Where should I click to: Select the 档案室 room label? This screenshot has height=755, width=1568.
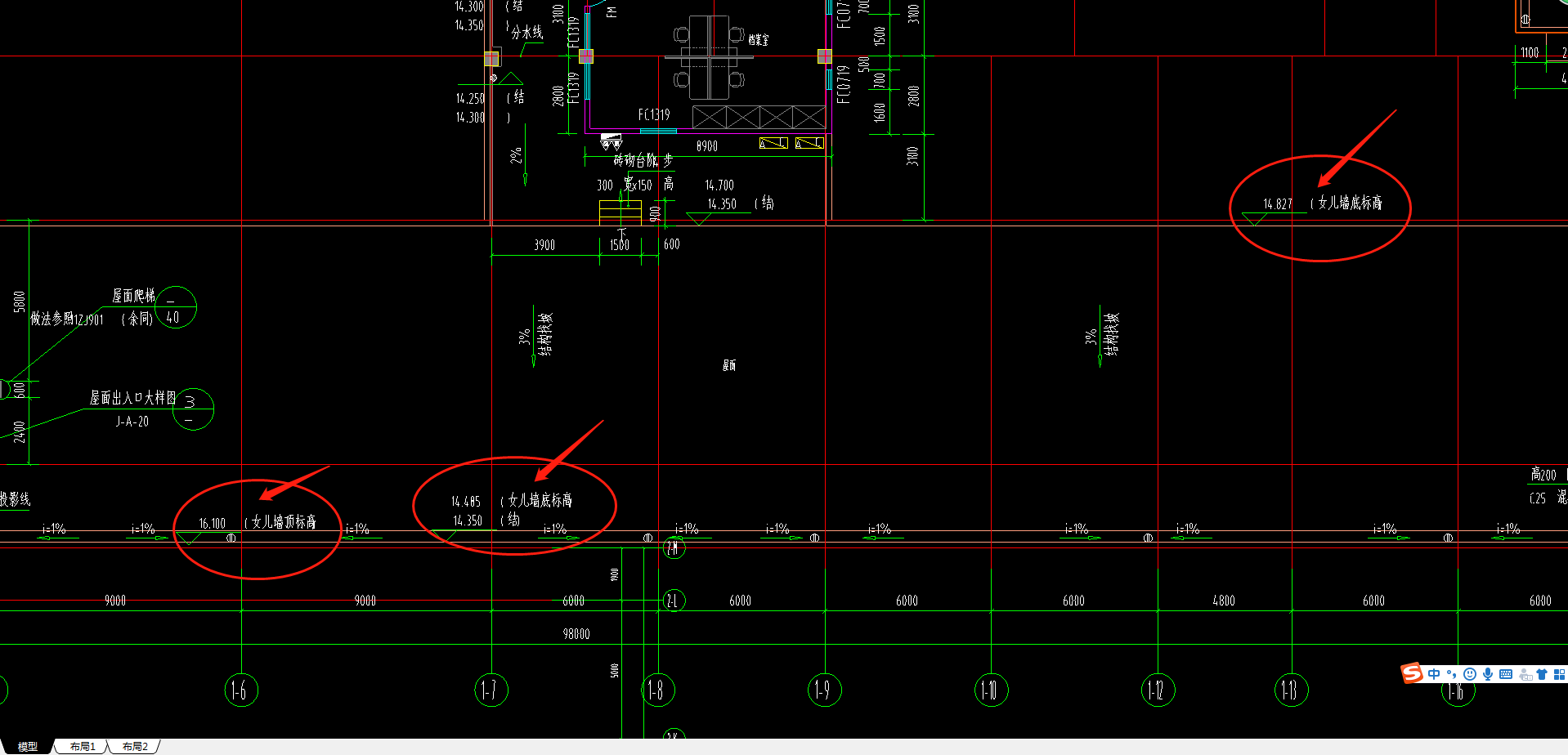pyautogui.click(x=759, y=39)
